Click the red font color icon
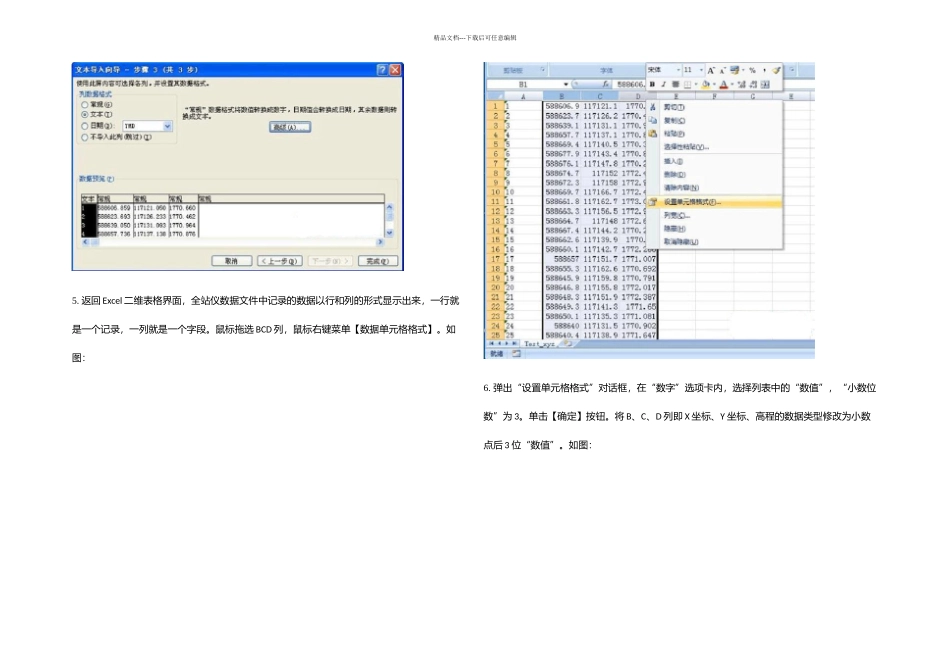This screenshot has height=672, width=950. (x=722, y=84)
